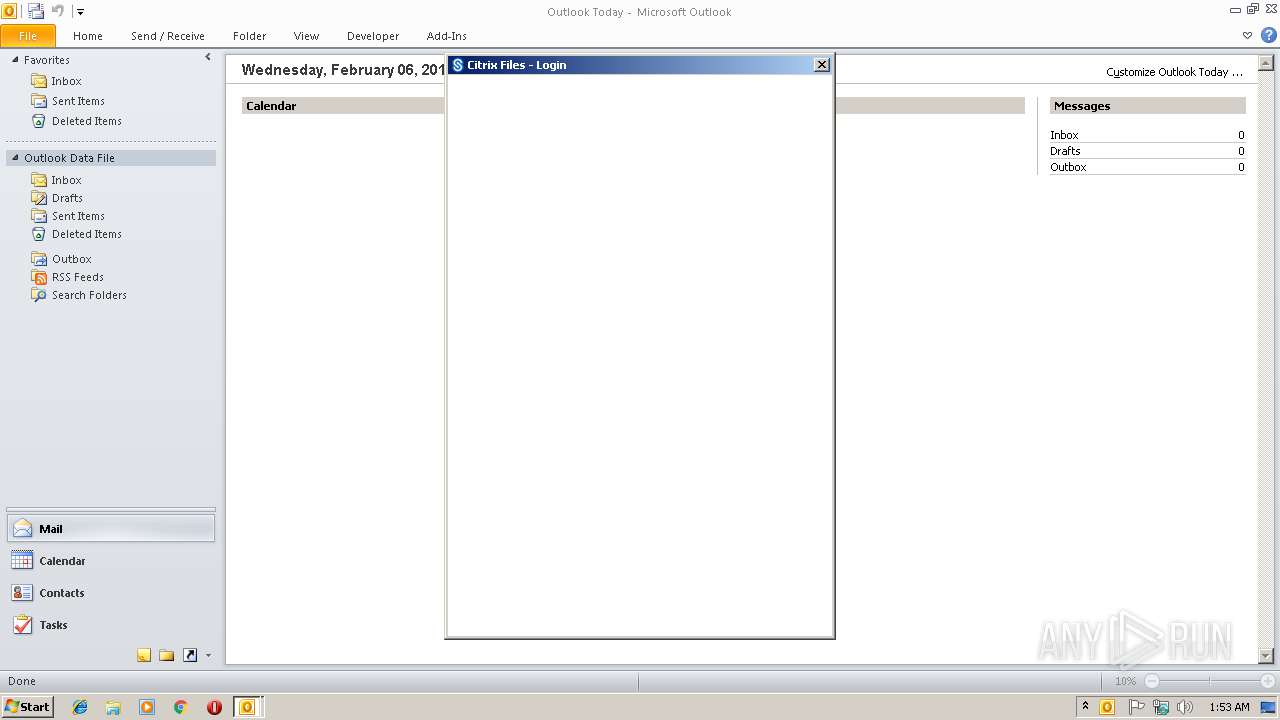Expand the ribbon with the caret icon
This screenshot has height=720, width=1280.
click(1247, 35)
